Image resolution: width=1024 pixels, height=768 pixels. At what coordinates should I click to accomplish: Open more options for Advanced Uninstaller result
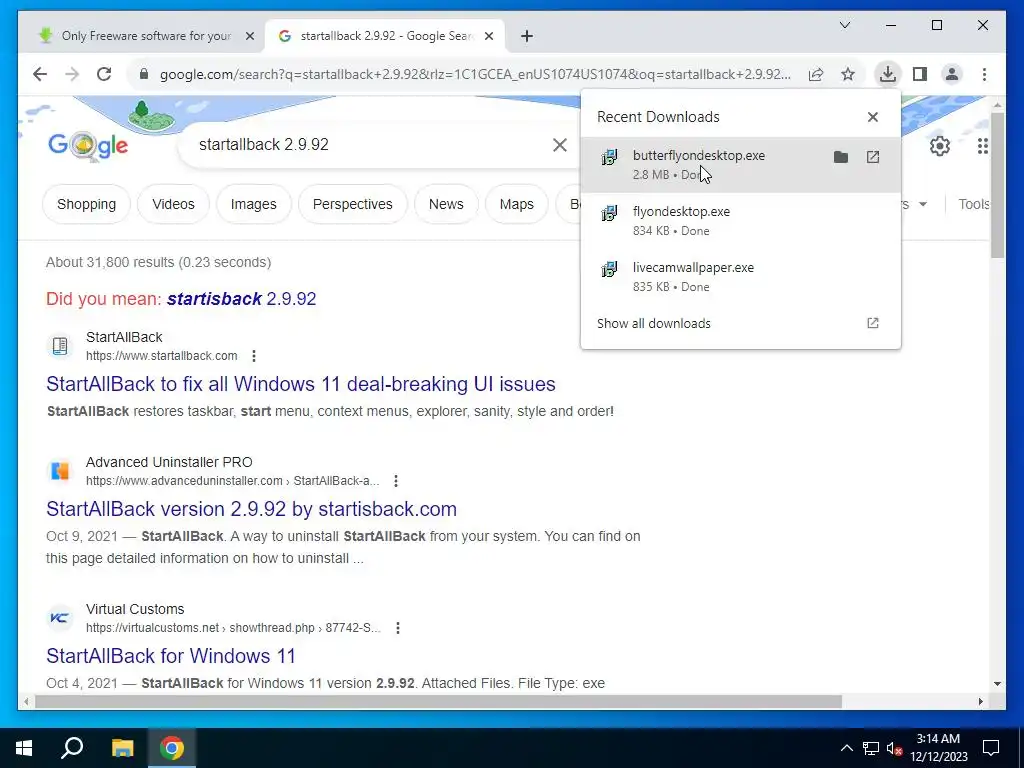point(396,481)
